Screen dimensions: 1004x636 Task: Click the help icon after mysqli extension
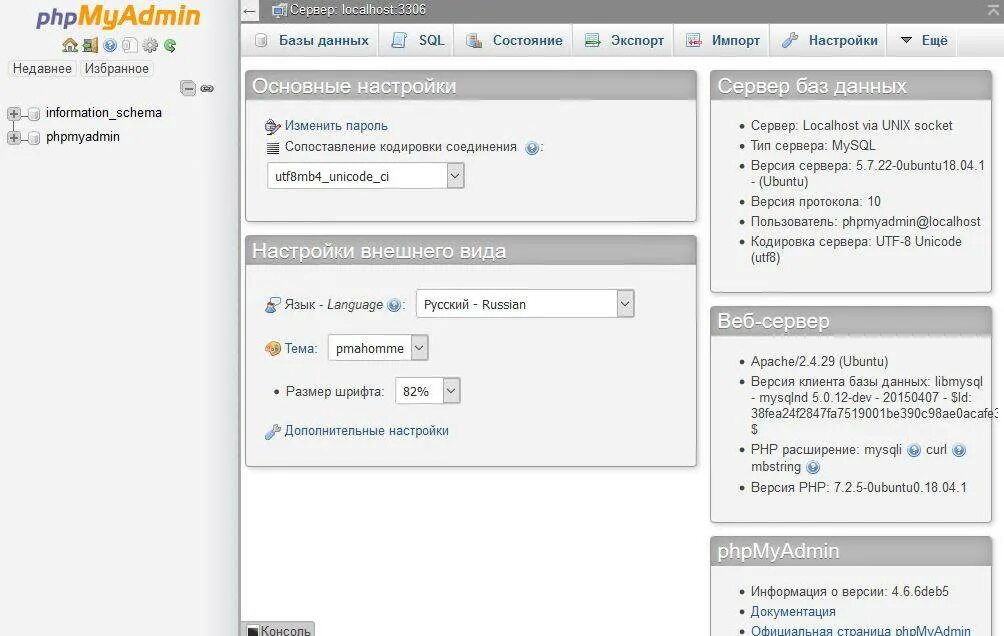point(914,450)
